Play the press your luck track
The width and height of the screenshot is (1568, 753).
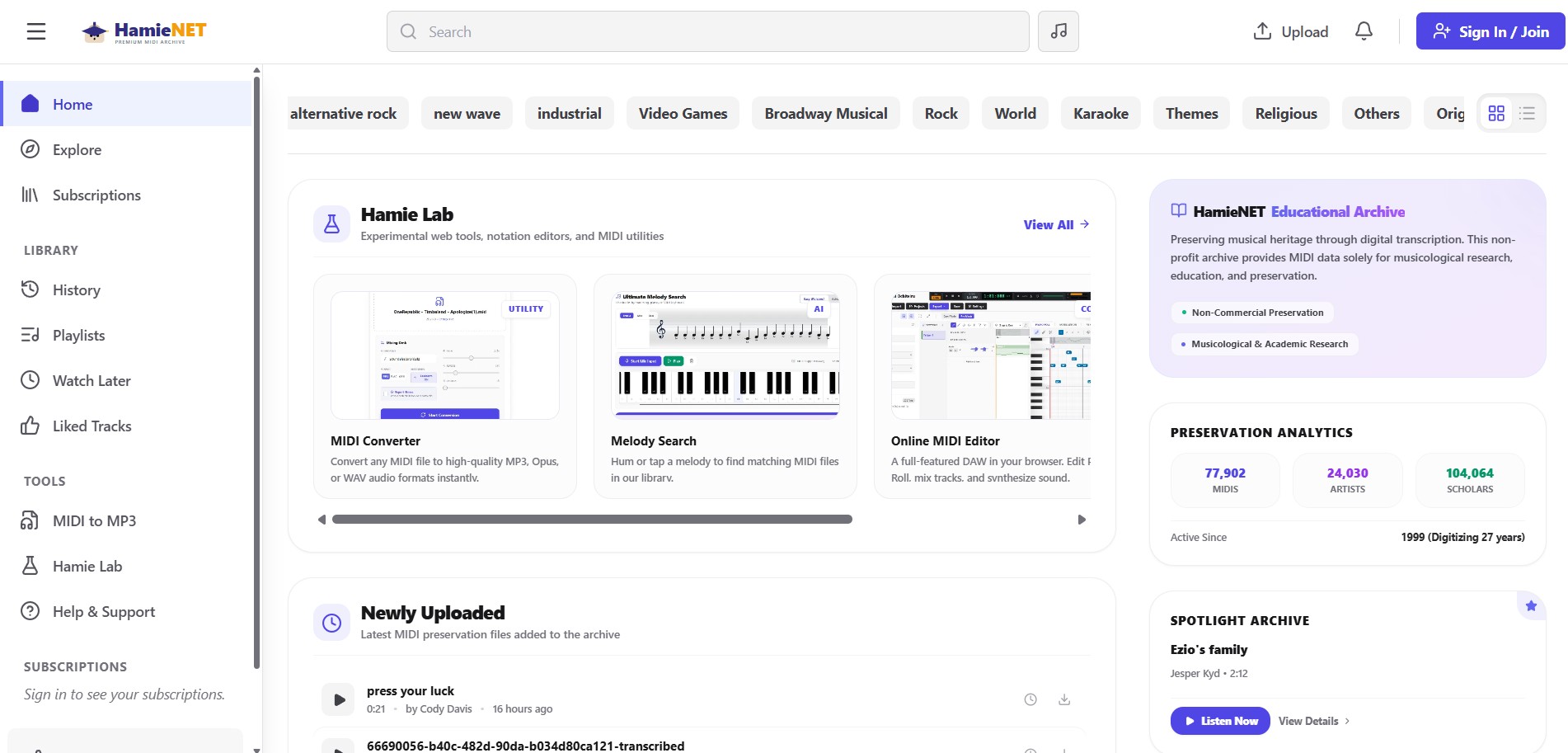(x=338, y=699)
